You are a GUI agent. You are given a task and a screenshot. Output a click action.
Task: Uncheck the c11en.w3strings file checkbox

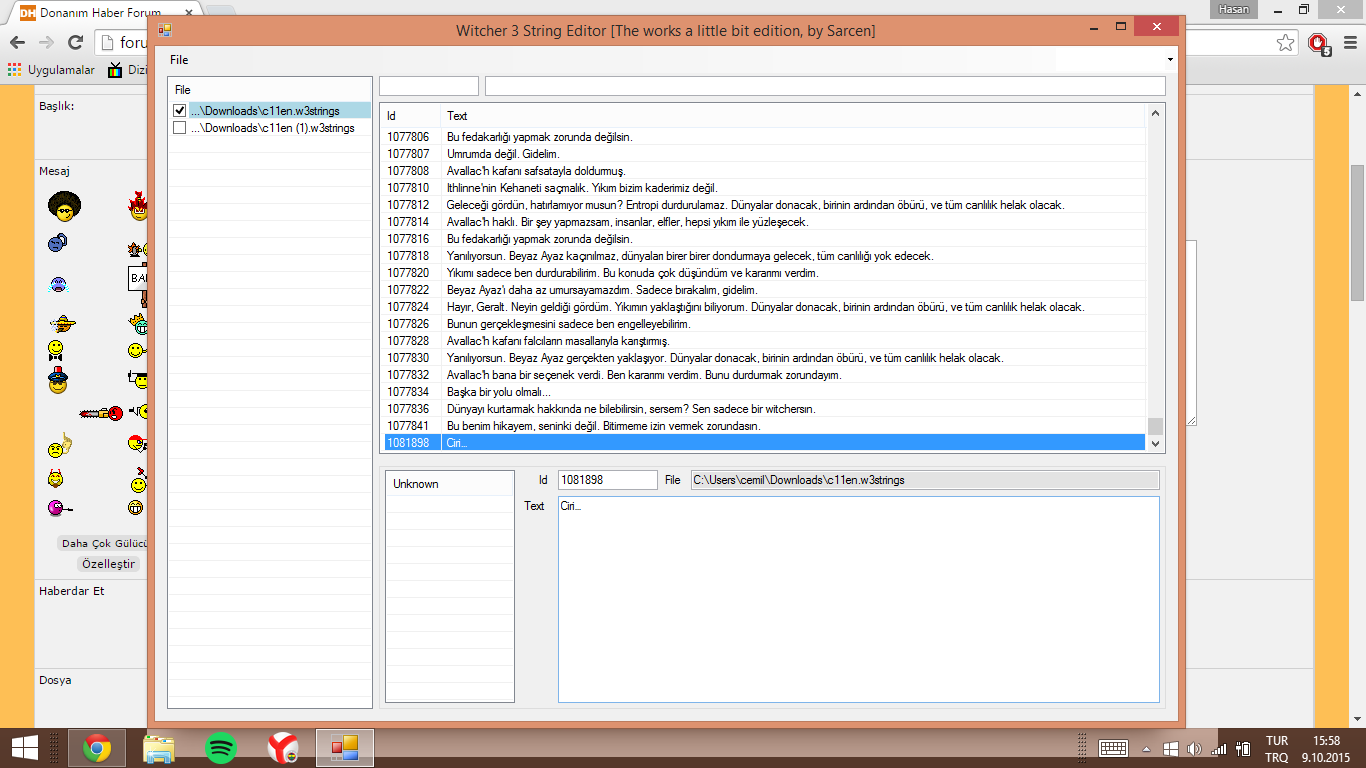[180, 111]
